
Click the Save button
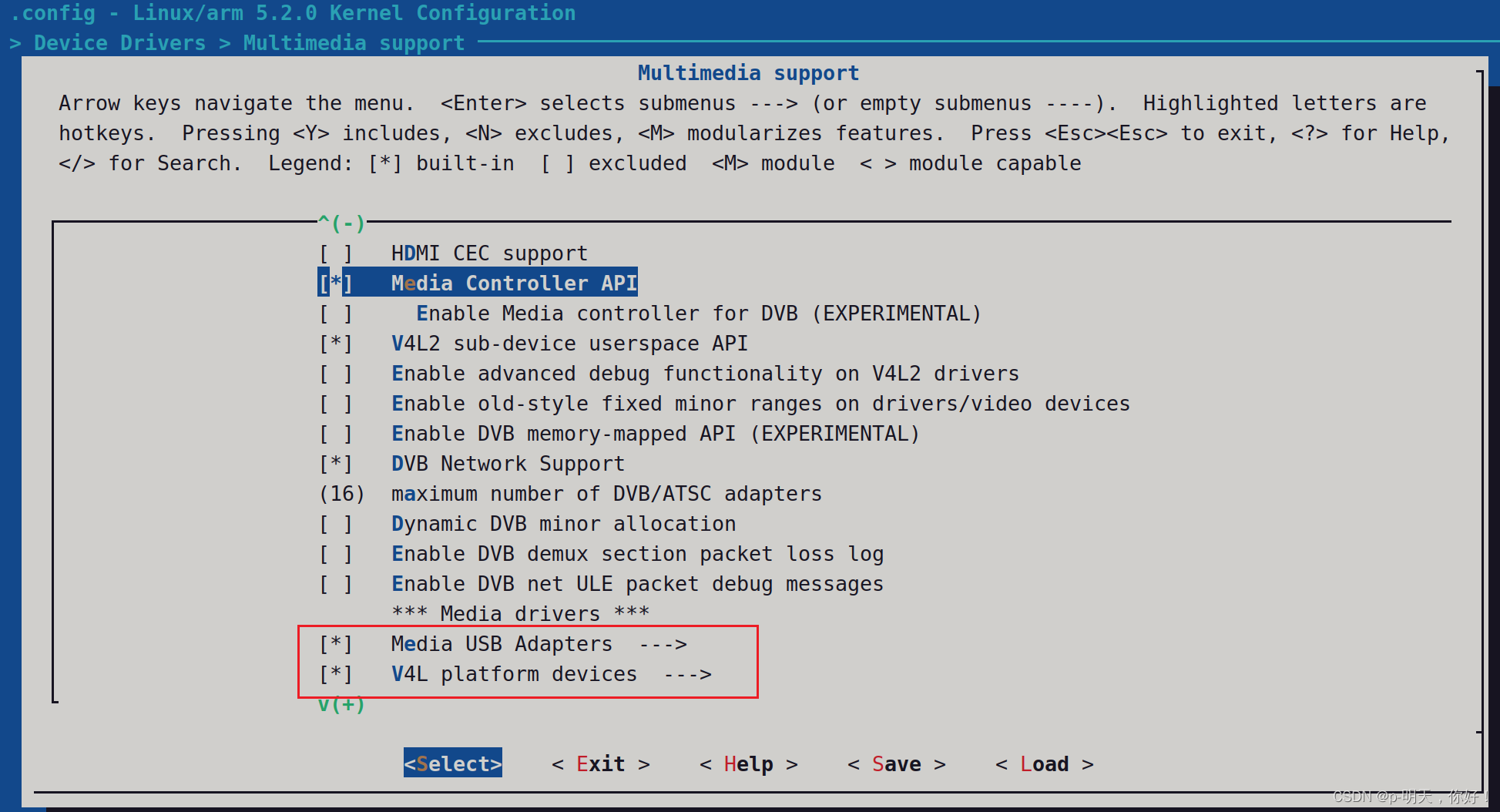(x=897, y=763)
